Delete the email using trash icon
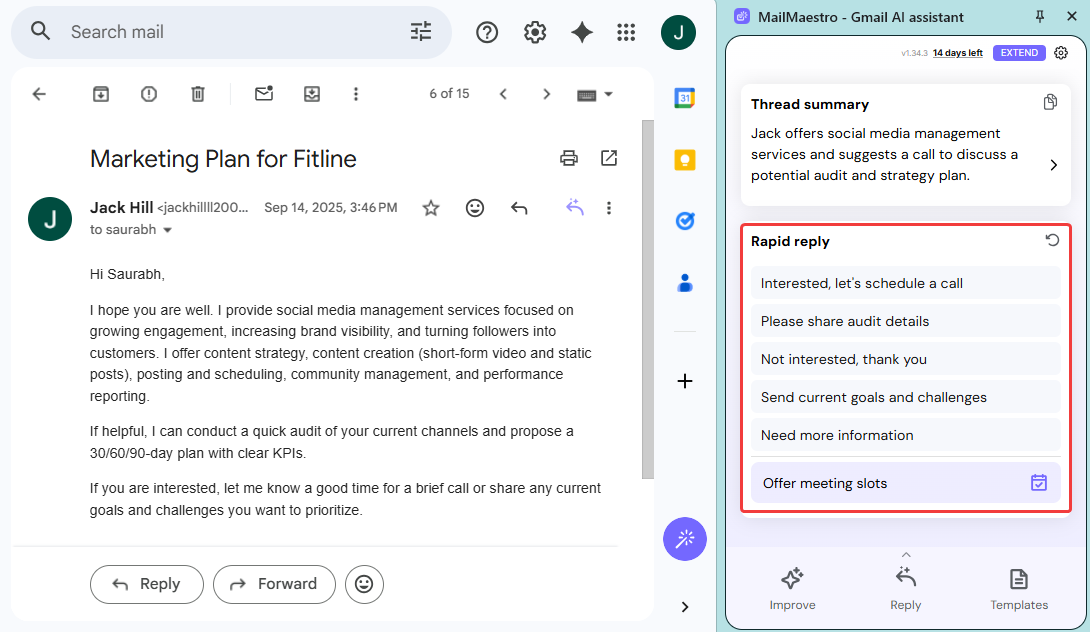Screen dimensions: 1090x632 coord(198,94)
